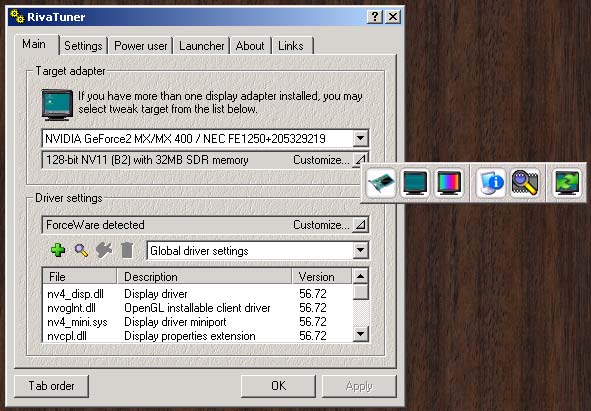Click Display properties extension description
The width and height of the screenshot is (591, 411).
190,336
